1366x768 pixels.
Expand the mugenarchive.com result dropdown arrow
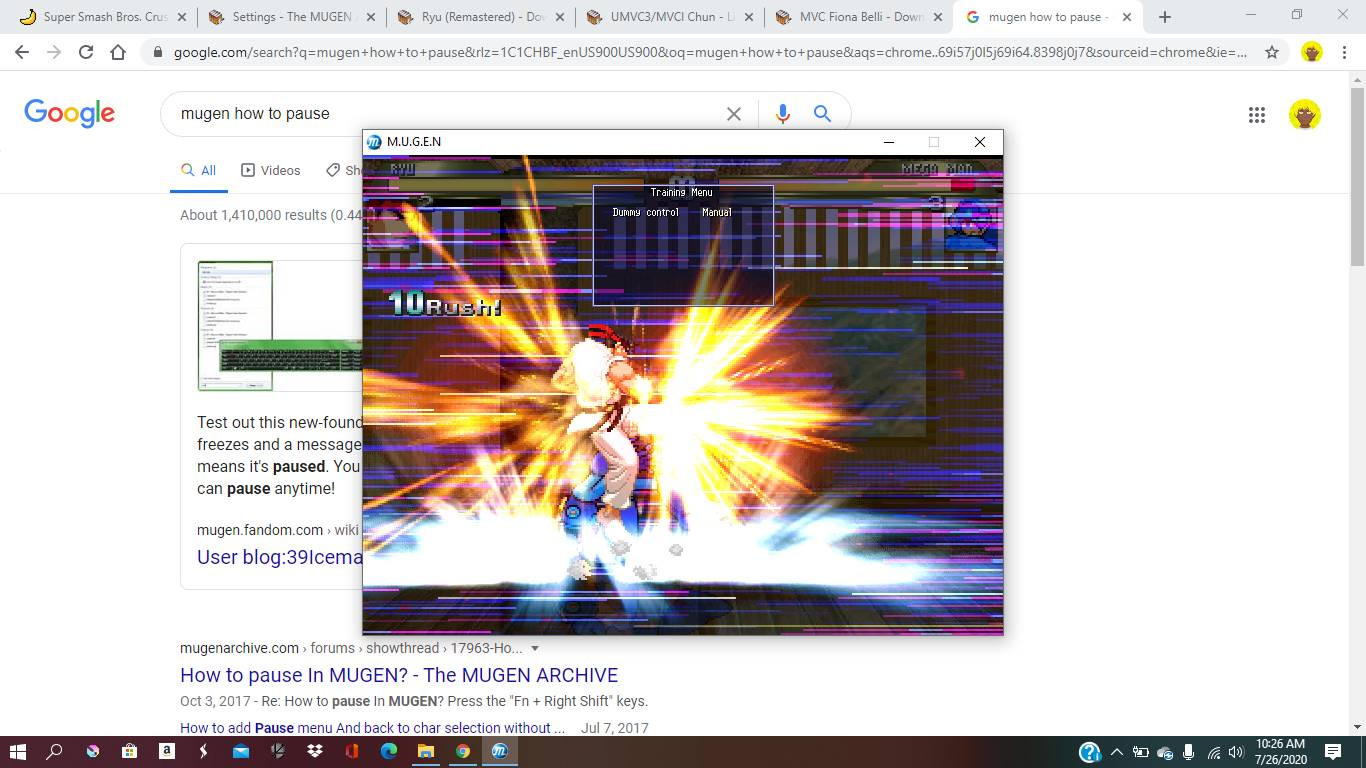[x=535, y=649]
